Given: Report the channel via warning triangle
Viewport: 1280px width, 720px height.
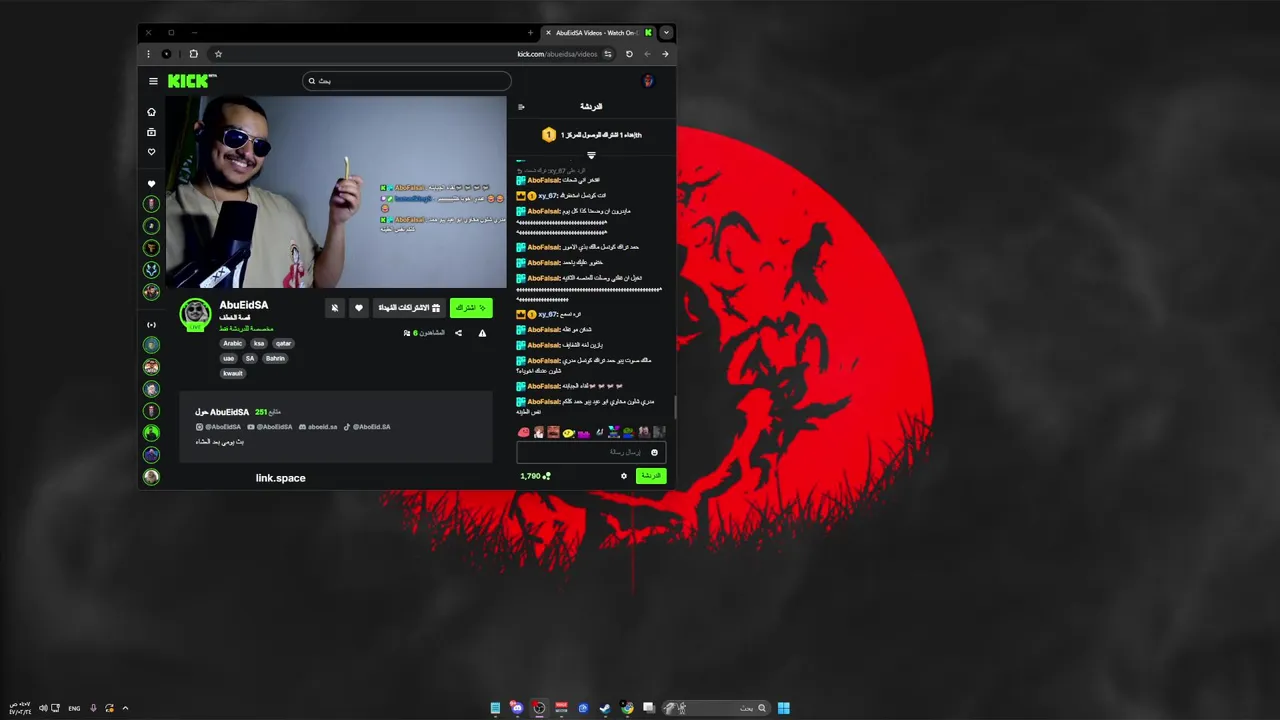Looking at the screenshot, I should 482,333.
